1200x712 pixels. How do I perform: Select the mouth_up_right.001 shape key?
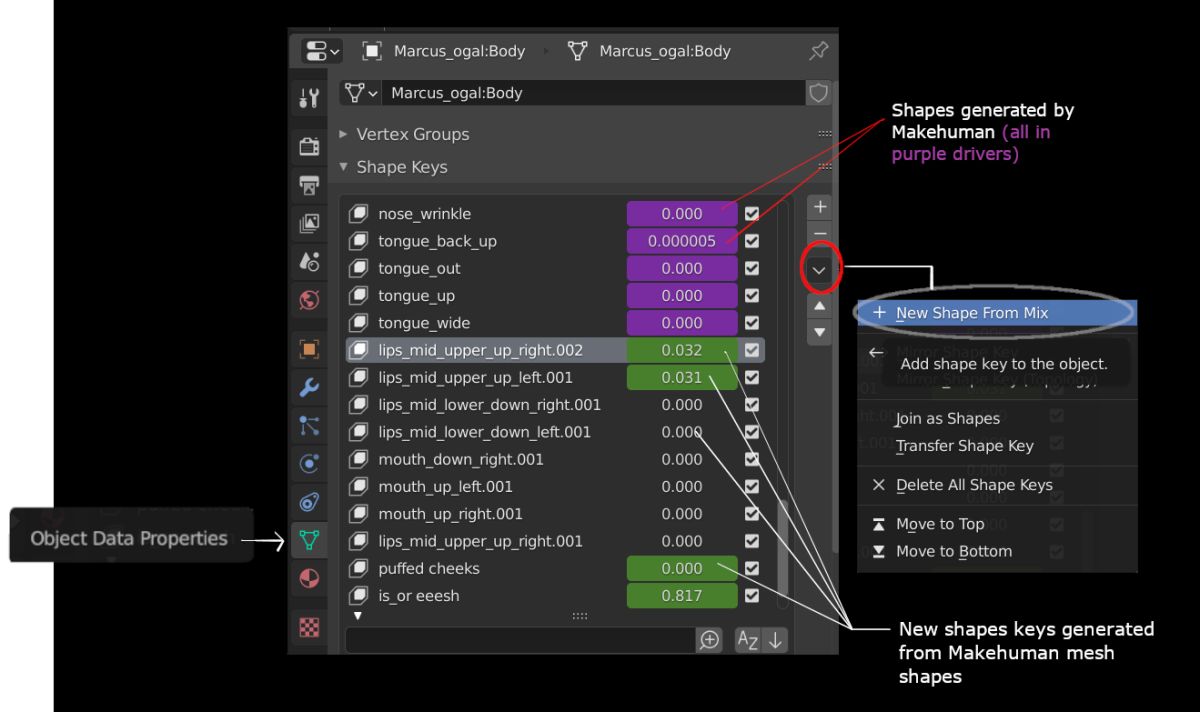(x=450, y=514)
